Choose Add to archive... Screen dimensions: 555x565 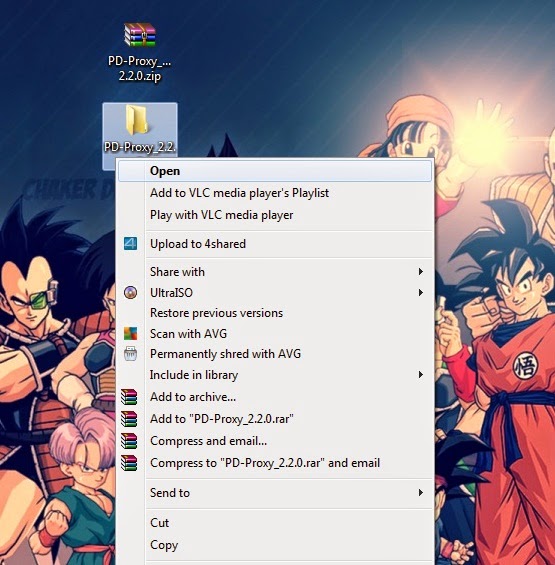pos(275,397)
